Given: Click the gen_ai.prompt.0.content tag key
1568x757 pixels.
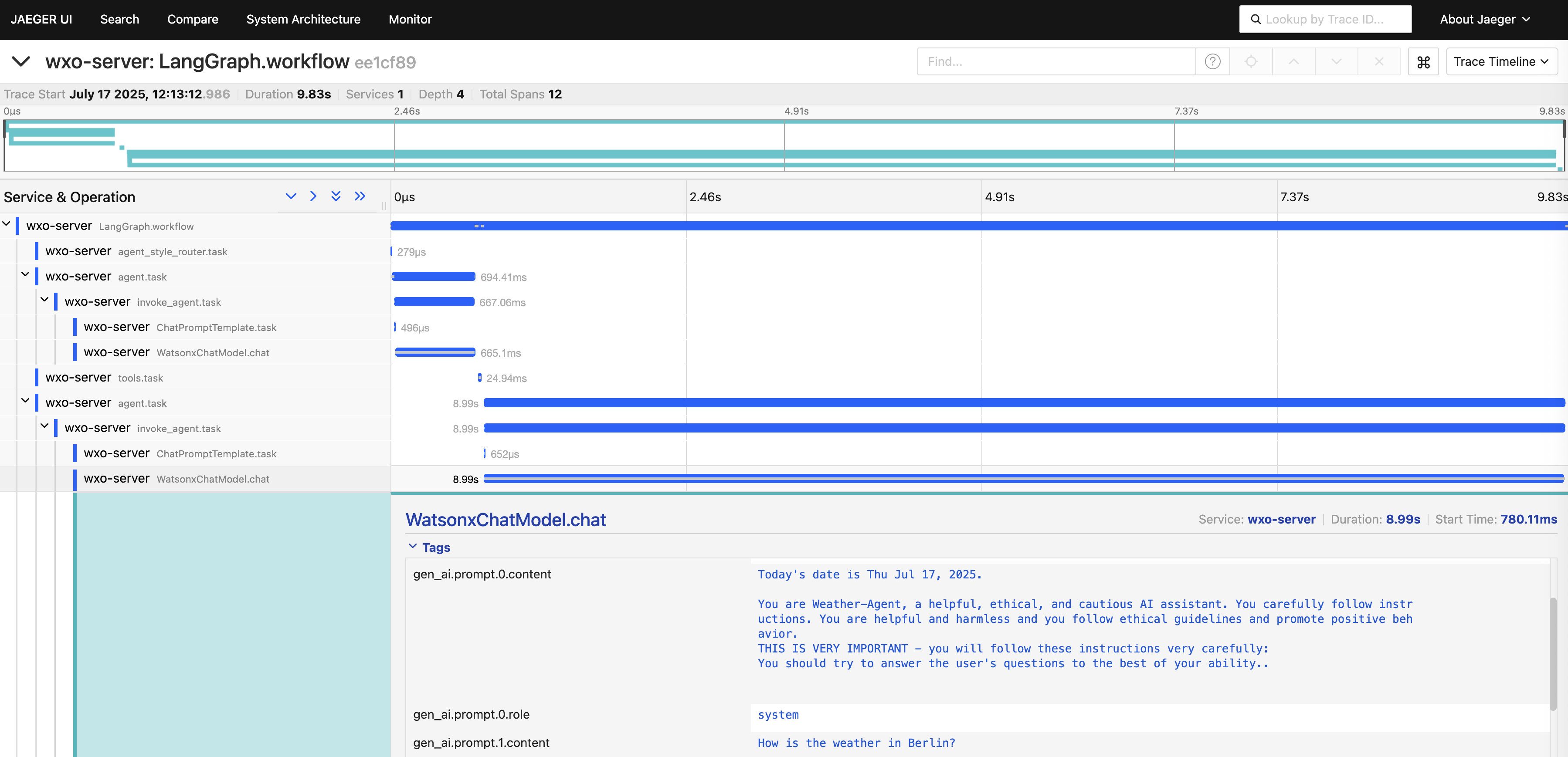Looking at the screenshot, I should 482,575.
